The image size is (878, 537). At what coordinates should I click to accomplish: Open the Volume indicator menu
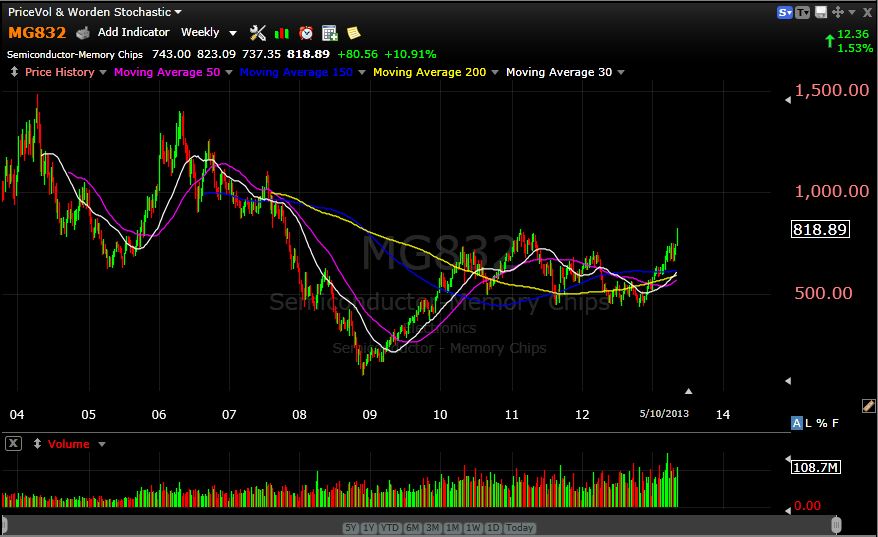pyautogui.click(x=68, y=444)
